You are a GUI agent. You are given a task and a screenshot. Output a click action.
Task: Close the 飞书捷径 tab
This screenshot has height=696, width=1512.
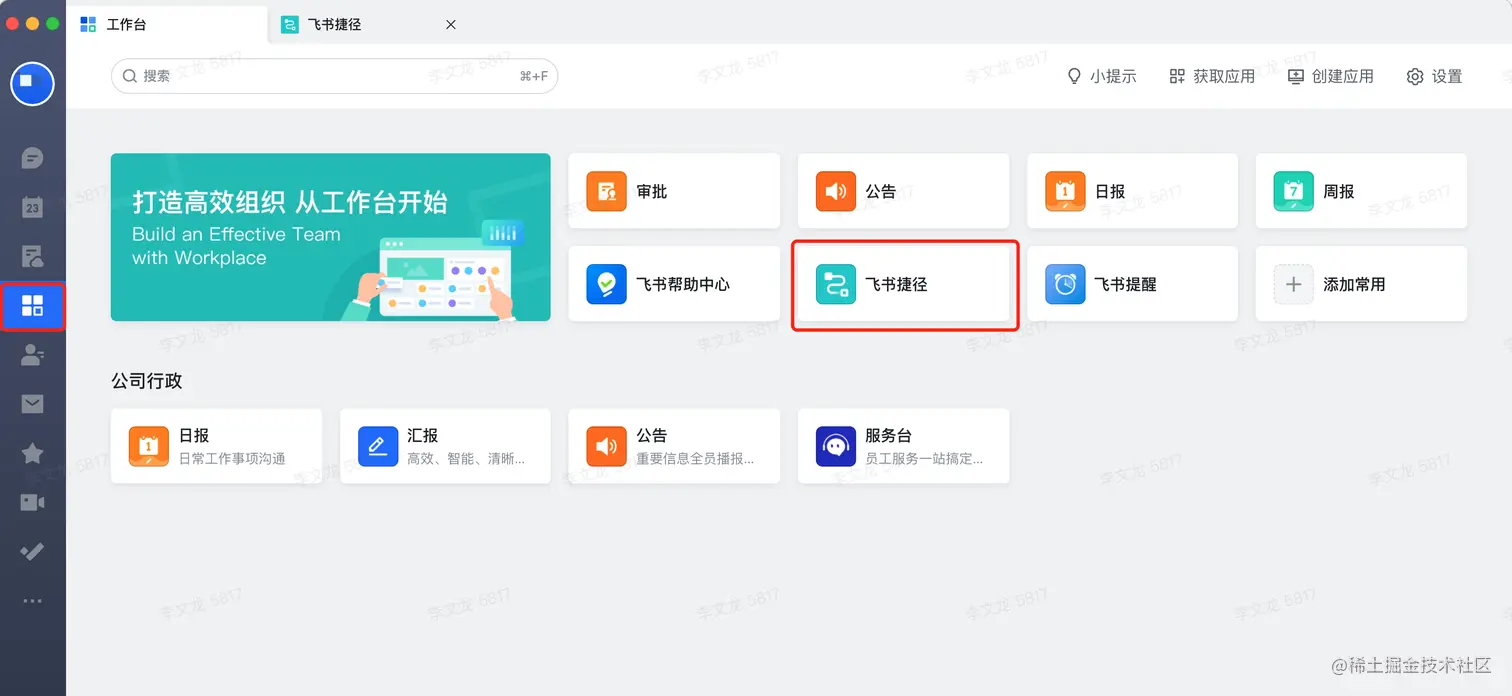[x=451, y=24]
